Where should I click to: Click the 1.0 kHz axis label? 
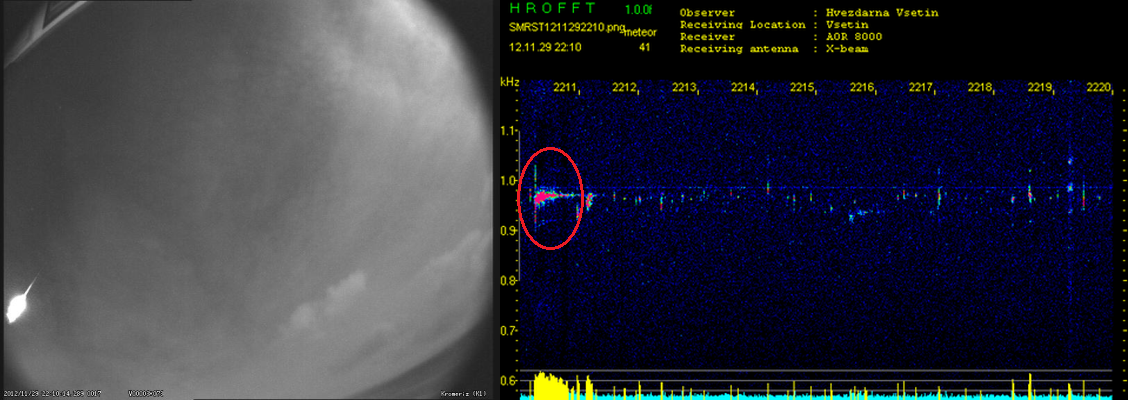509,181
